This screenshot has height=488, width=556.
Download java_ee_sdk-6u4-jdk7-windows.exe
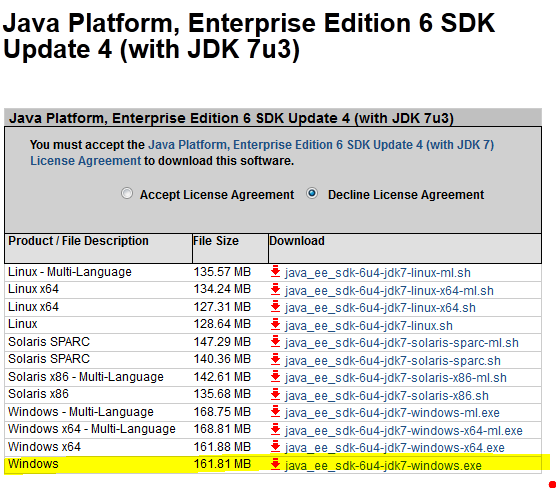(x=383, y=466)
